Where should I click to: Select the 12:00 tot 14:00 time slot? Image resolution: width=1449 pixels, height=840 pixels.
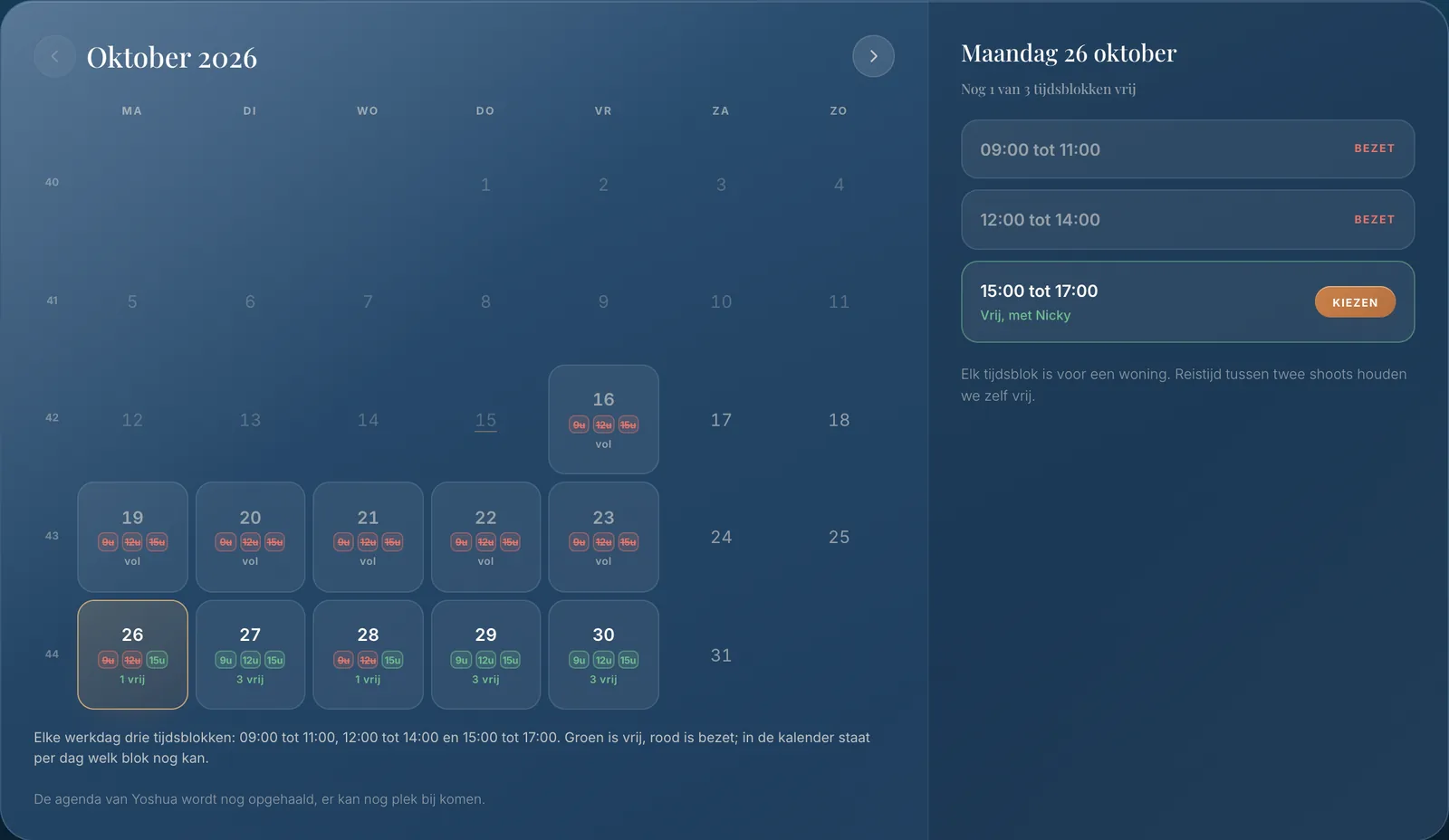click(x=1187, y=220)
